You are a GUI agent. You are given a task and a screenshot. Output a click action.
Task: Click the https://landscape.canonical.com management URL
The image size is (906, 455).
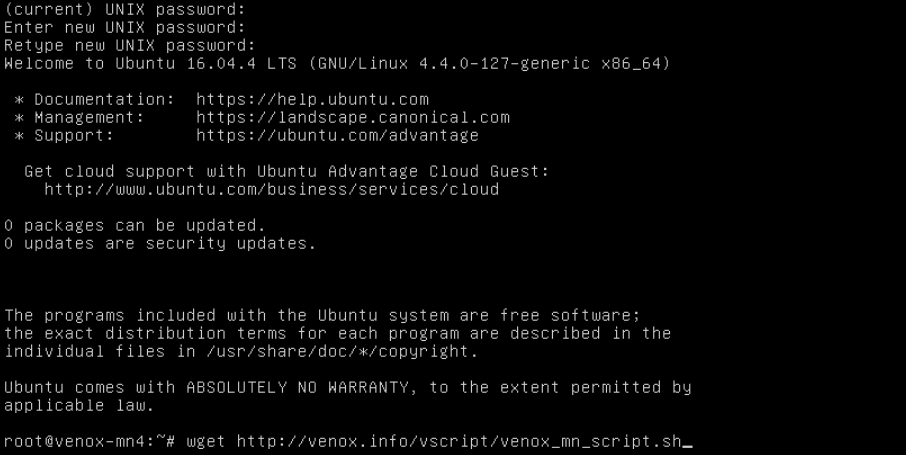coord(352,117)
